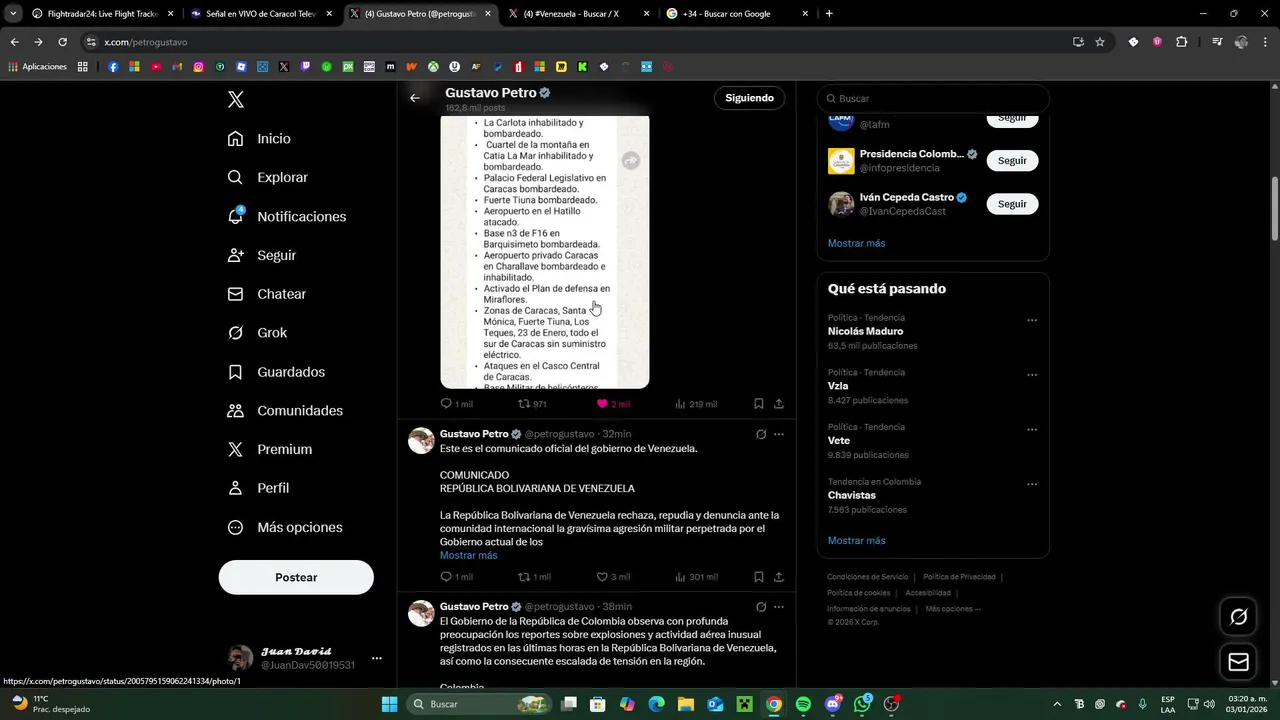The height and width of the screenshot is (720, 1280).
Task: Open the X logo home icon
Action: click(x=236, y=99)
